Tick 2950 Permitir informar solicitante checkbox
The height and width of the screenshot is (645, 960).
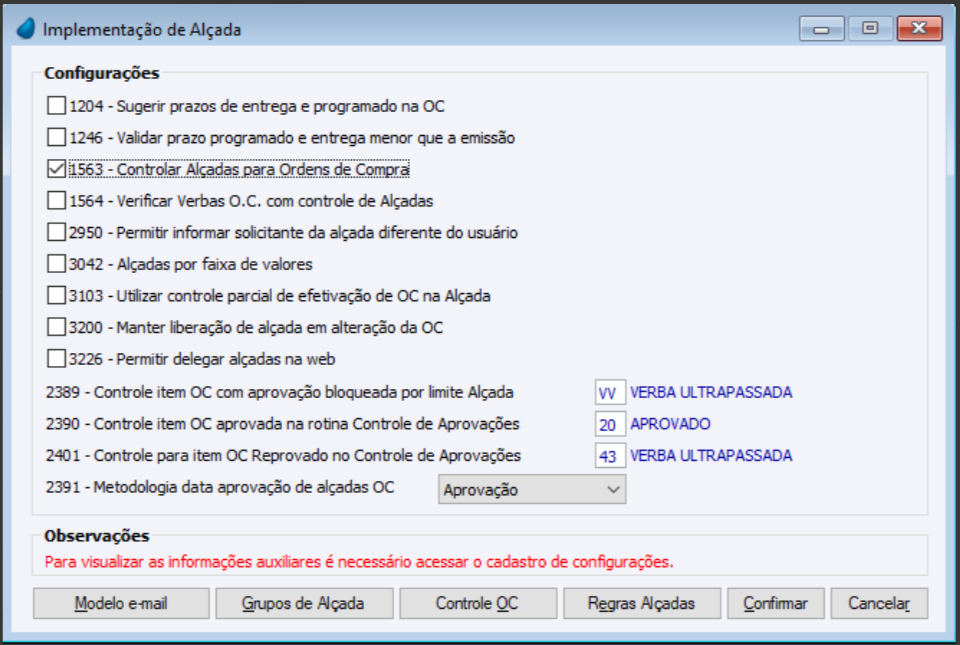coord(57,233)
